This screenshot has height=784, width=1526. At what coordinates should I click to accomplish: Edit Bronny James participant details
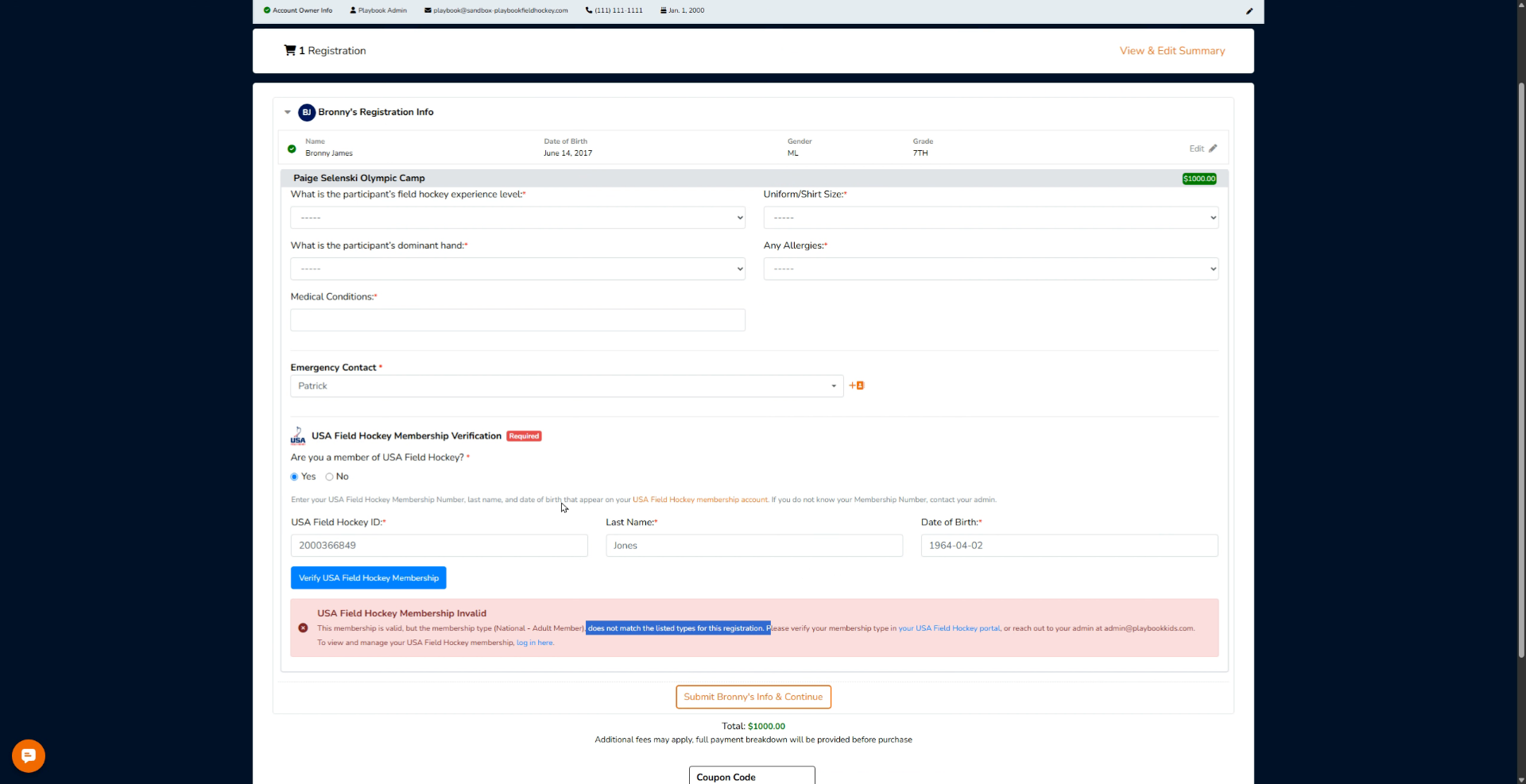(1203, 149)
